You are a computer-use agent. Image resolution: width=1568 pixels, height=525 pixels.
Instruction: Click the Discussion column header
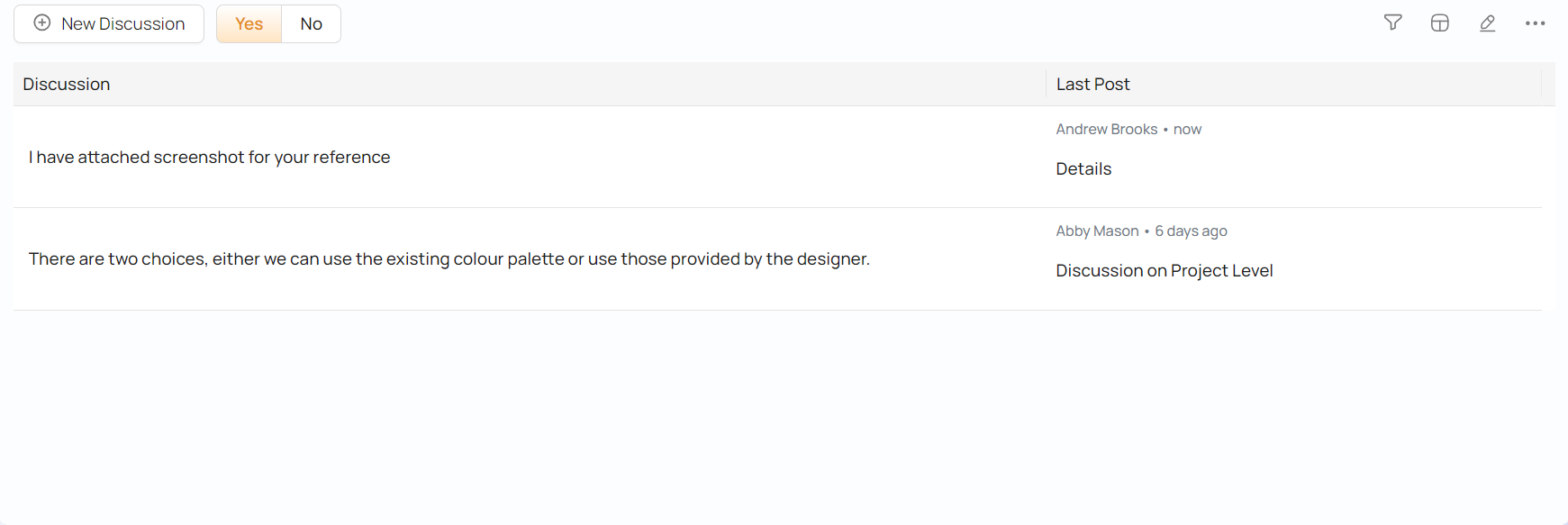point(67,85)
